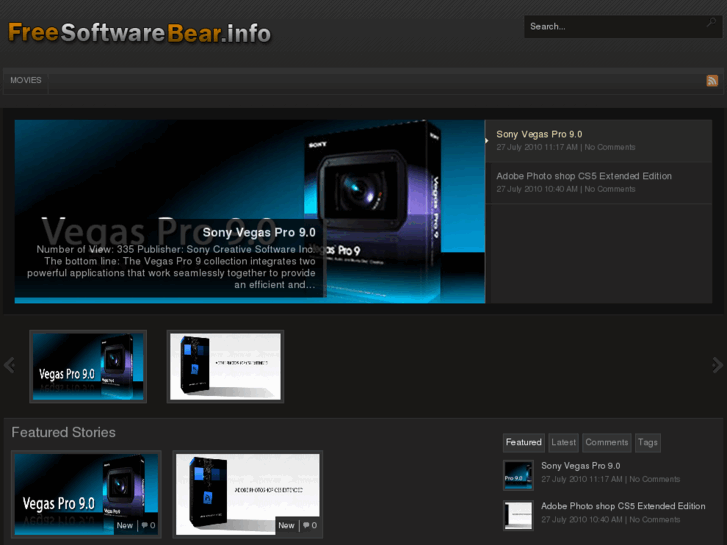Go to next carousel slide arrow

pyautogui.click(x=717, y=365)
